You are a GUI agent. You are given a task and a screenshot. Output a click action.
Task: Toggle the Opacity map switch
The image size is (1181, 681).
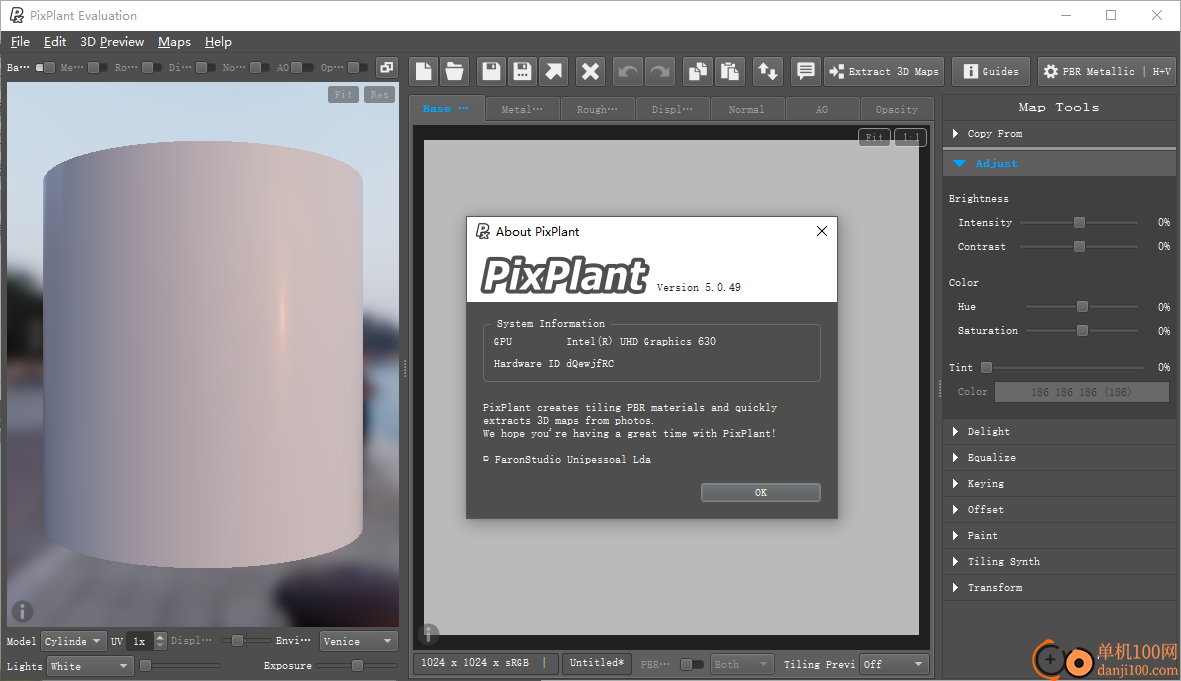[357, 68]
